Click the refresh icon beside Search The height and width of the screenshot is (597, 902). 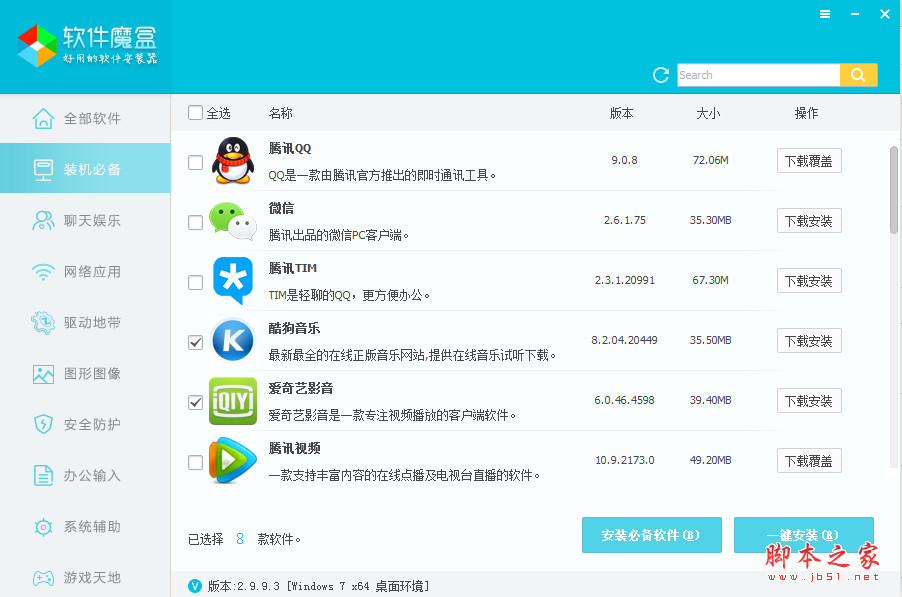tap(661, 75)
